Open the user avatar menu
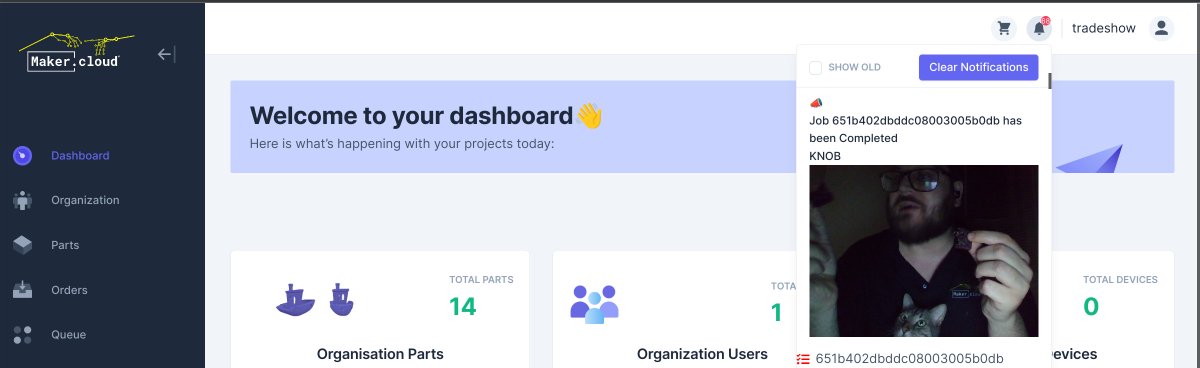Screen dimensions: 1200x368 pos(1161,28)
